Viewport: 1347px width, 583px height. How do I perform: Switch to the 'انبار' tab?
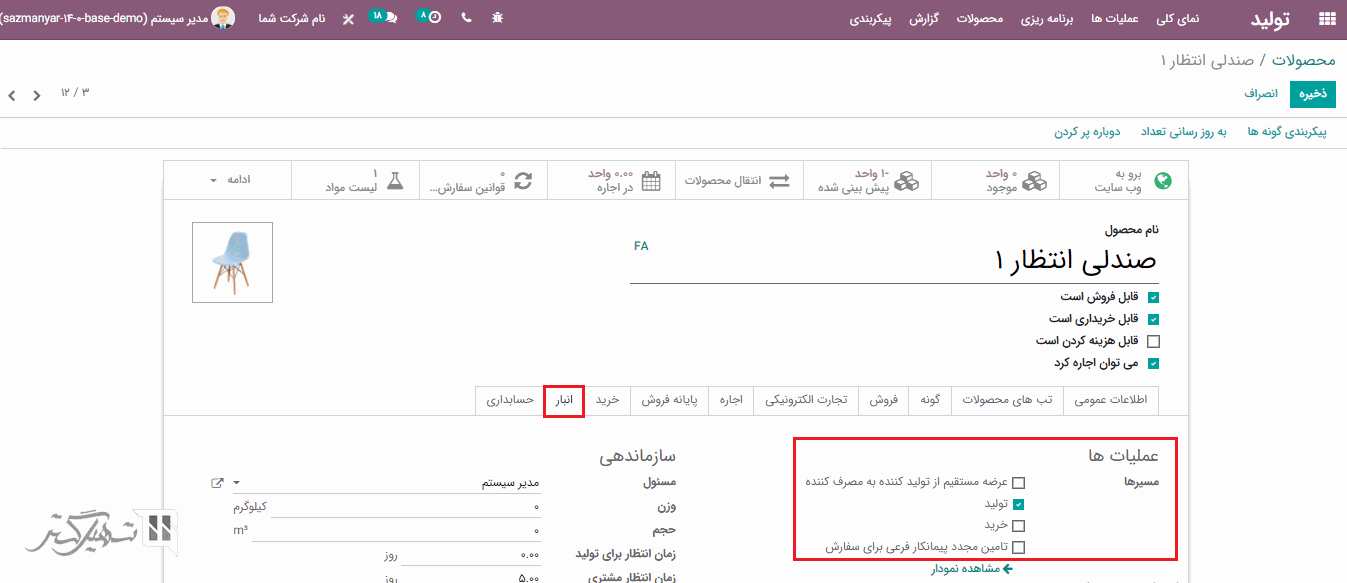point(564,400)
